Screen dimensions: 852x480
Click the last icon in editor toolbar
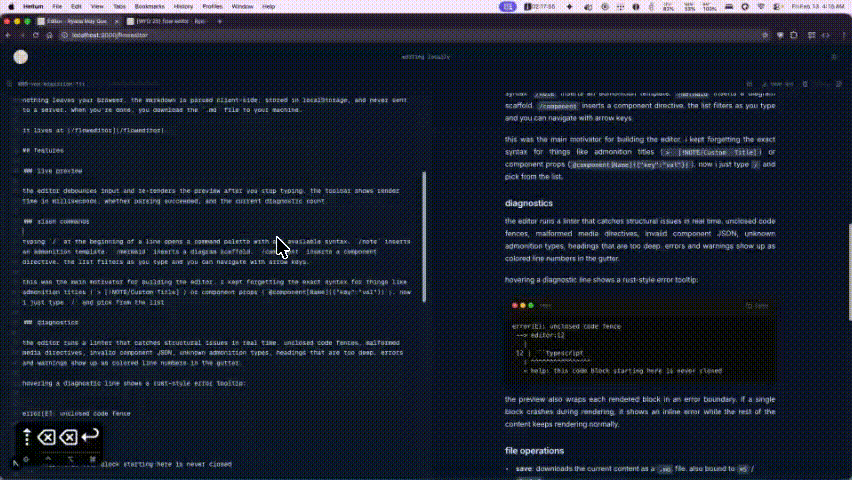point(839,84)
